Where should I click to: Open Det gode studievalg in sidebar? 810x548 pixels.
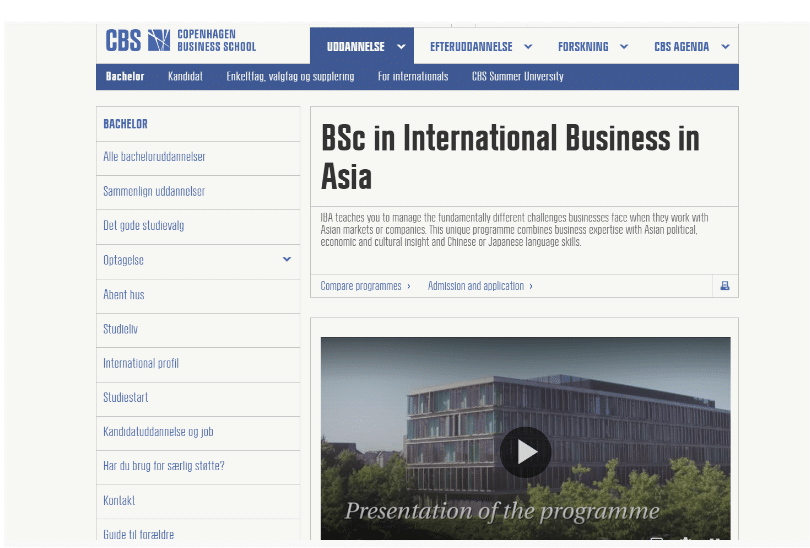[198, 226]
